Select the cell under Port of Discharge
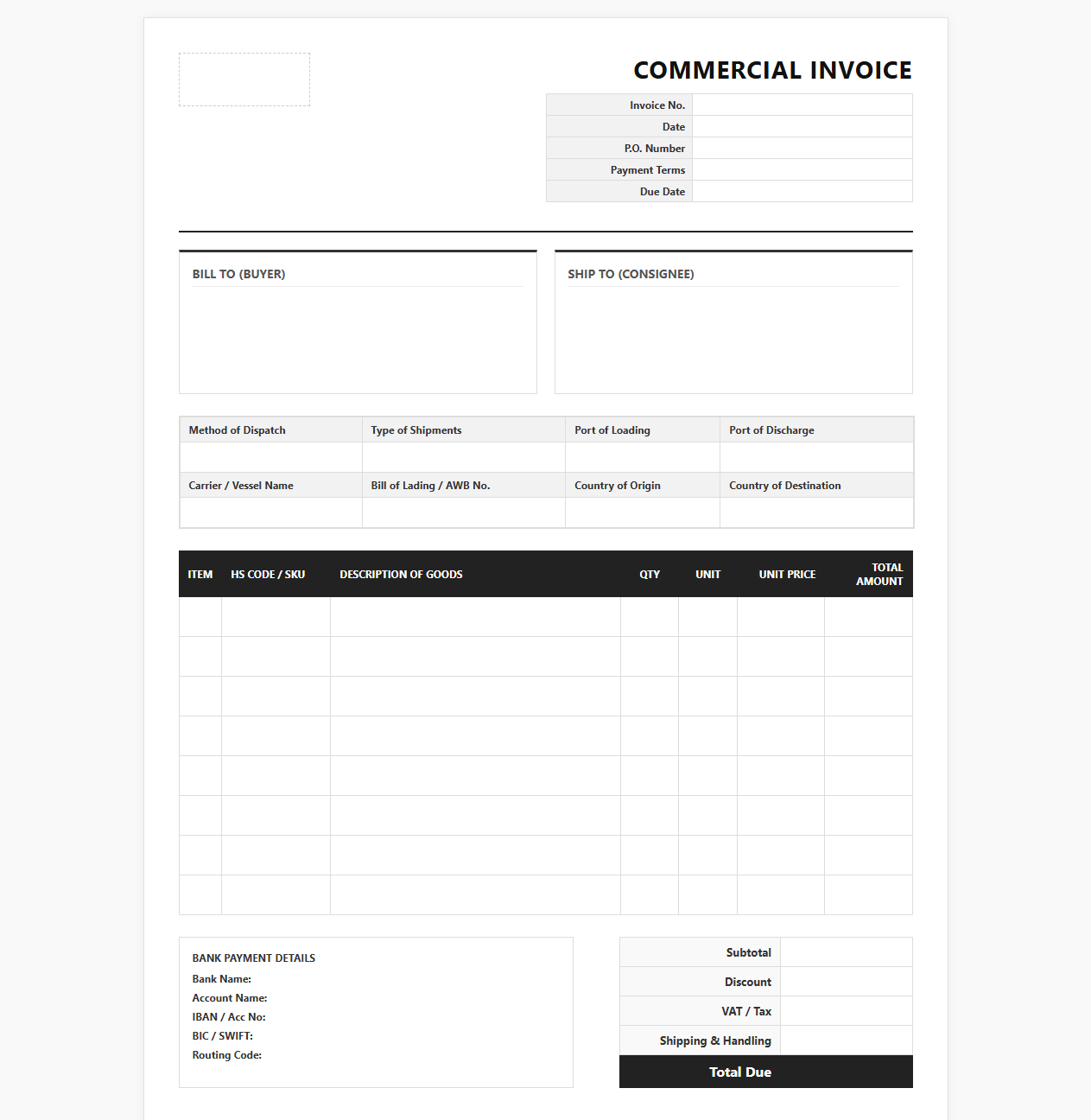 pos(816,457)
